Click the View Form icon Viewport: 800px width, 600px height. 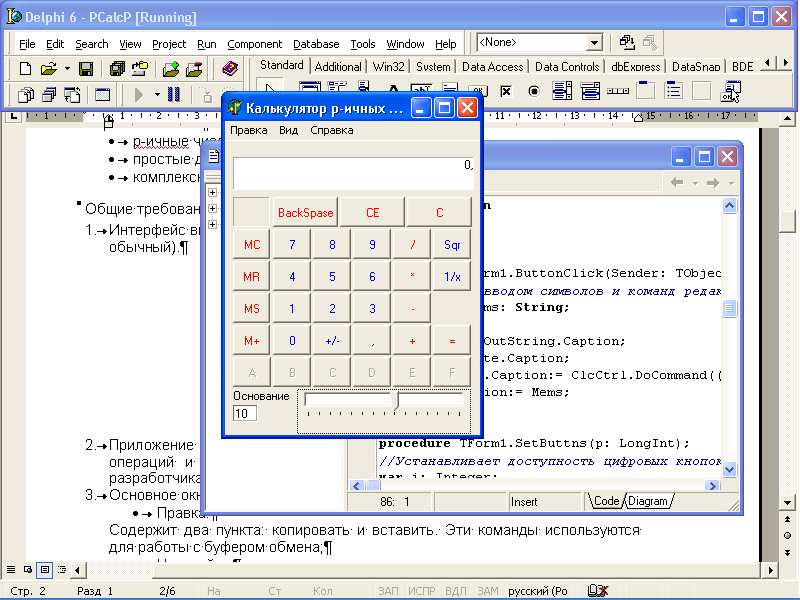point(49,95)
